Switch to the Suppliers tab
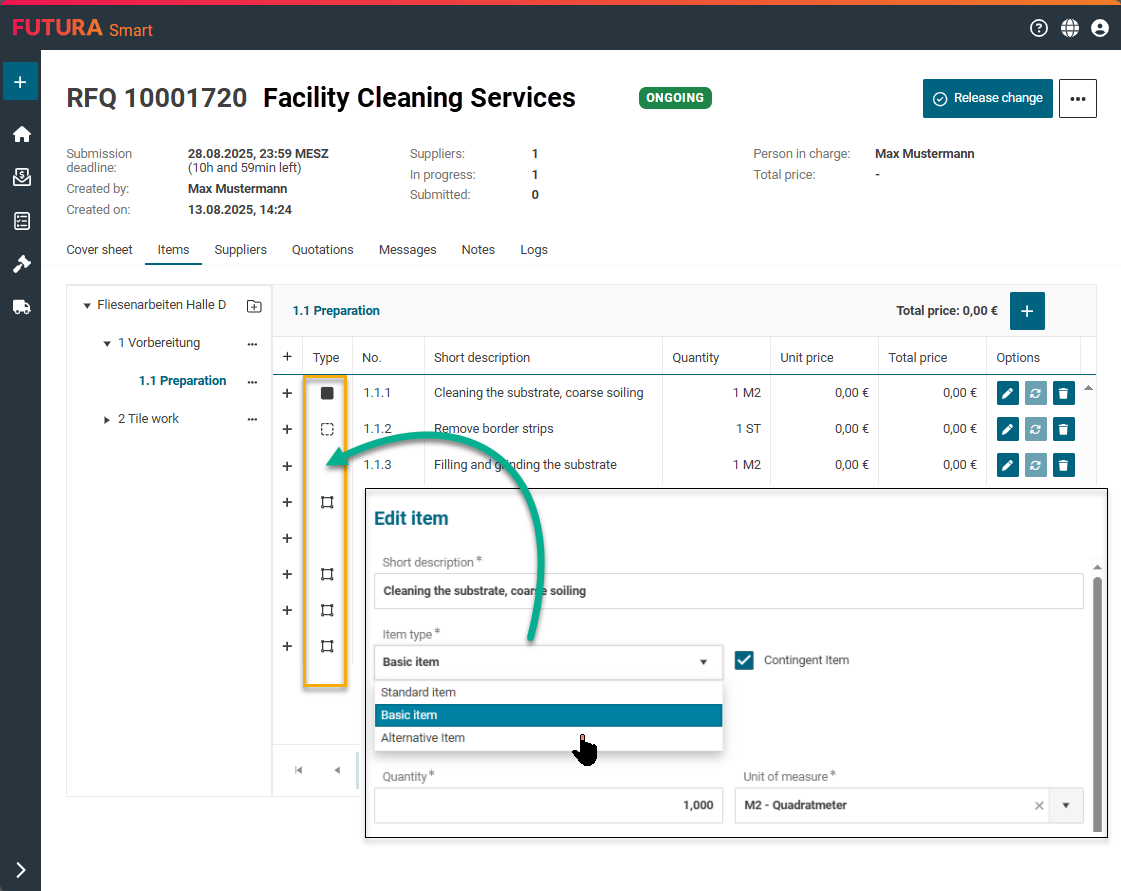This screenshot has height=891, width=1121. tap(240, 250)
